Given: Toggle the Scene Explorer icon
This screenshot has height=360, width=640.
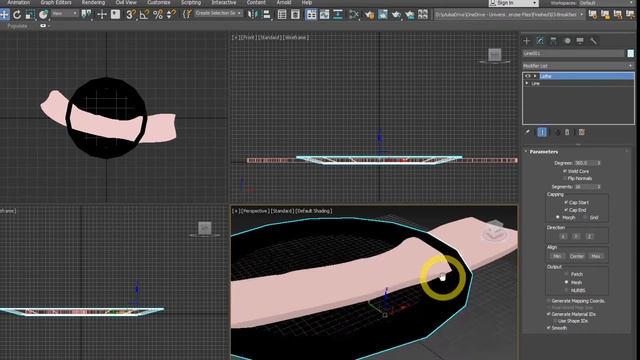Looking at the screenshot, I should 282,15.
